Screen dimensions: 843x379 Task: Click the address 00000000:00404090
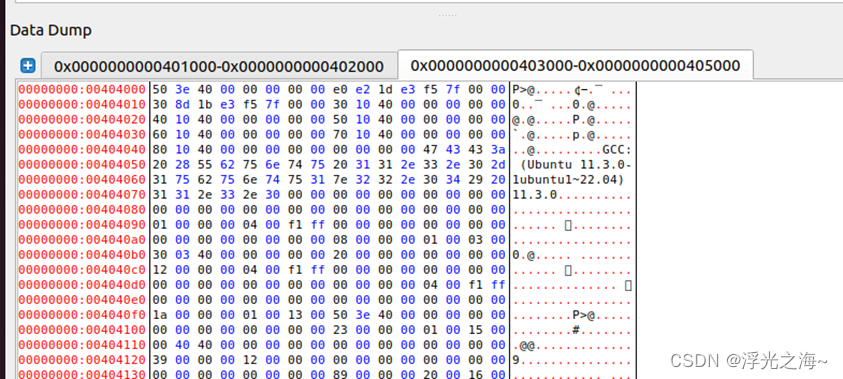coord(82,225)
